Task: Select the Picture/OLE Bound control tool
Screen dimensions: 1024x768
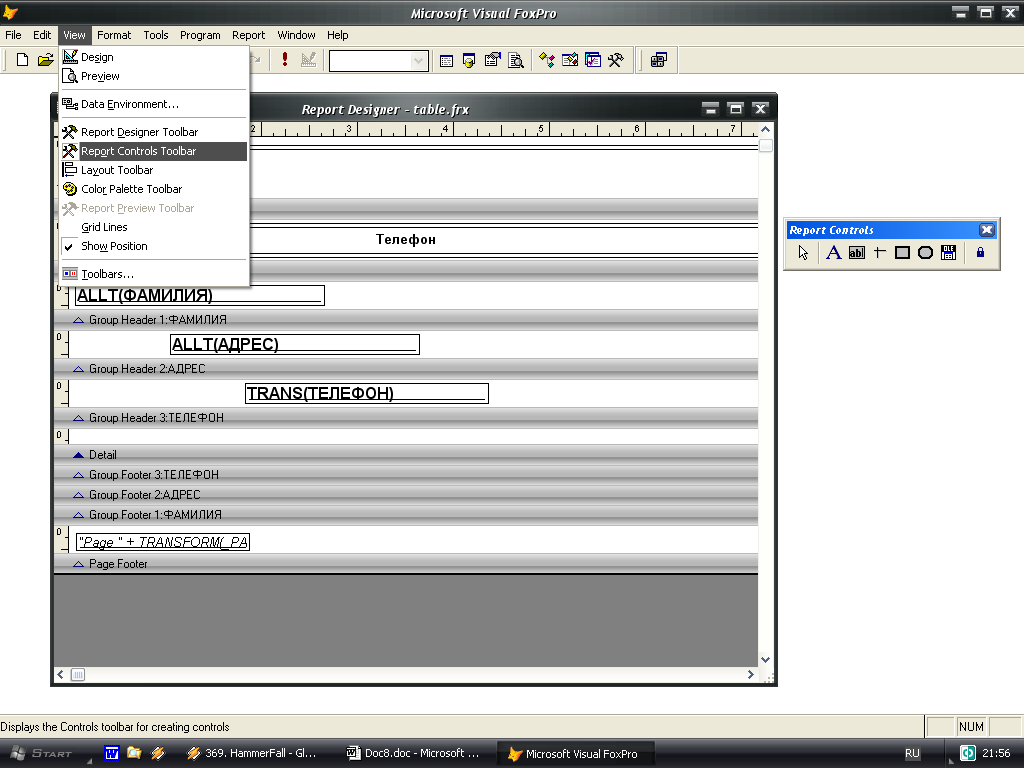Action: point(948,253)
